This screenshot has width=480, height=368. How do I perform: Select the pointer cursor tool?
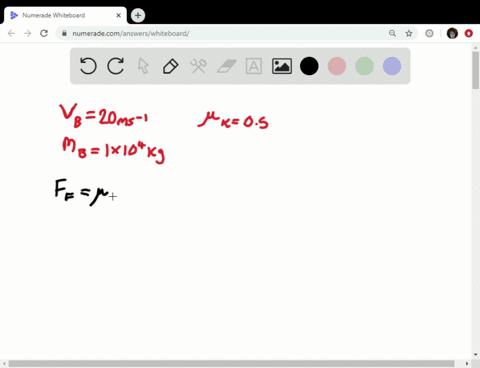[143, 66]
